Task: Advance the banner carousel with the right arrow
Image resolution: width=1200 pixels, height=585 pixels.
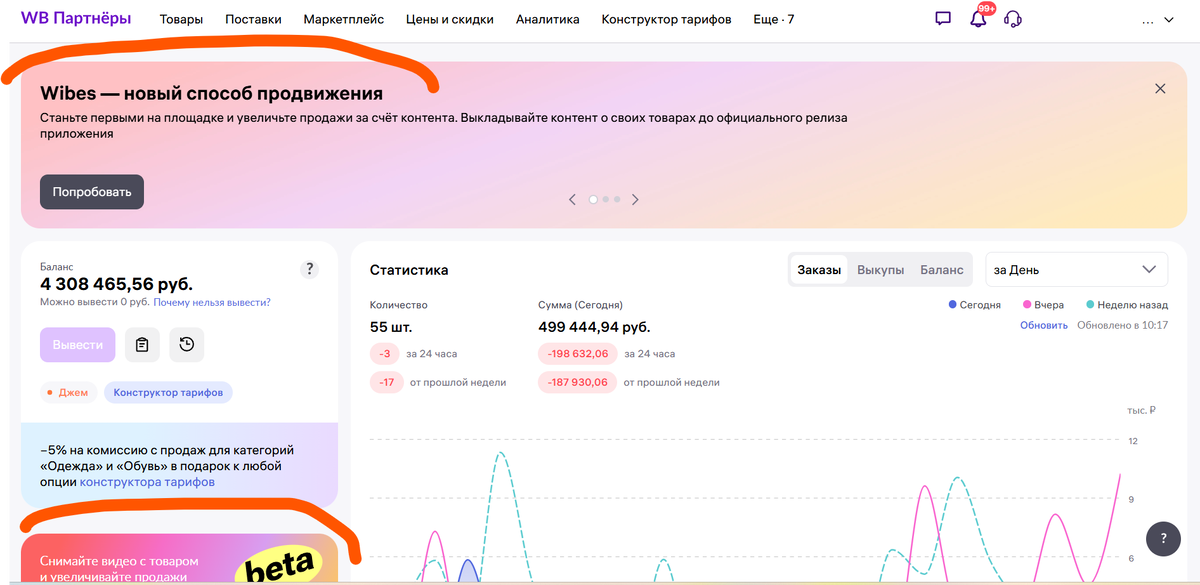Action: click(x=635, y=199)
